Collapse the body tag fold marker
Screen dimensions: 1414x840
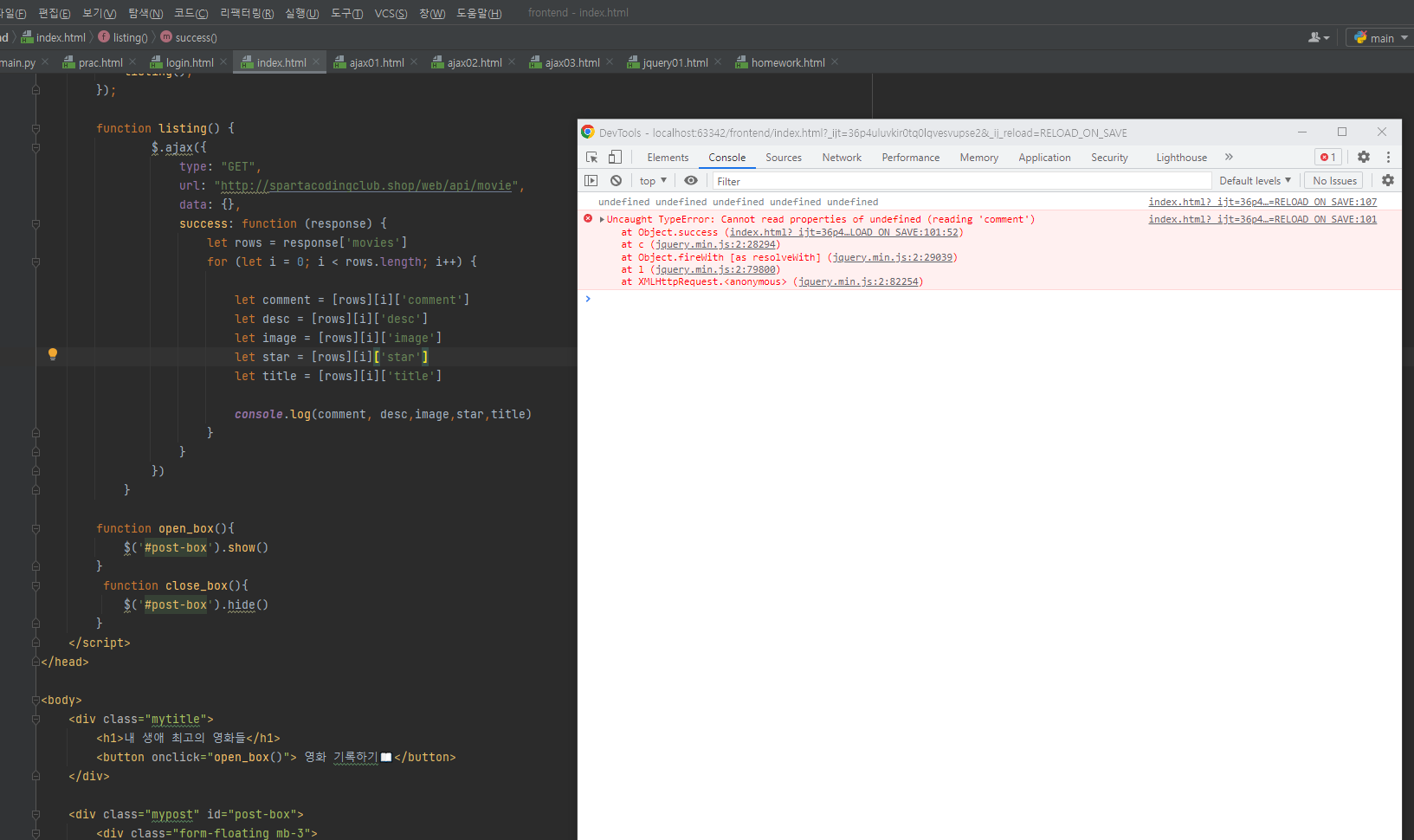click(36, 700)
